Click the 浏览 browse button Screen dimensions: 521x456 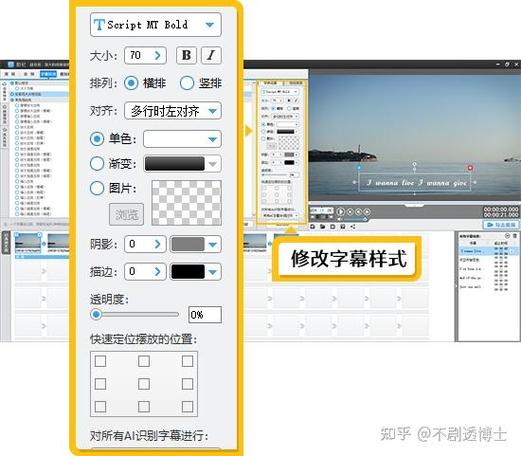pyautogui.click(x=126, y=214)
